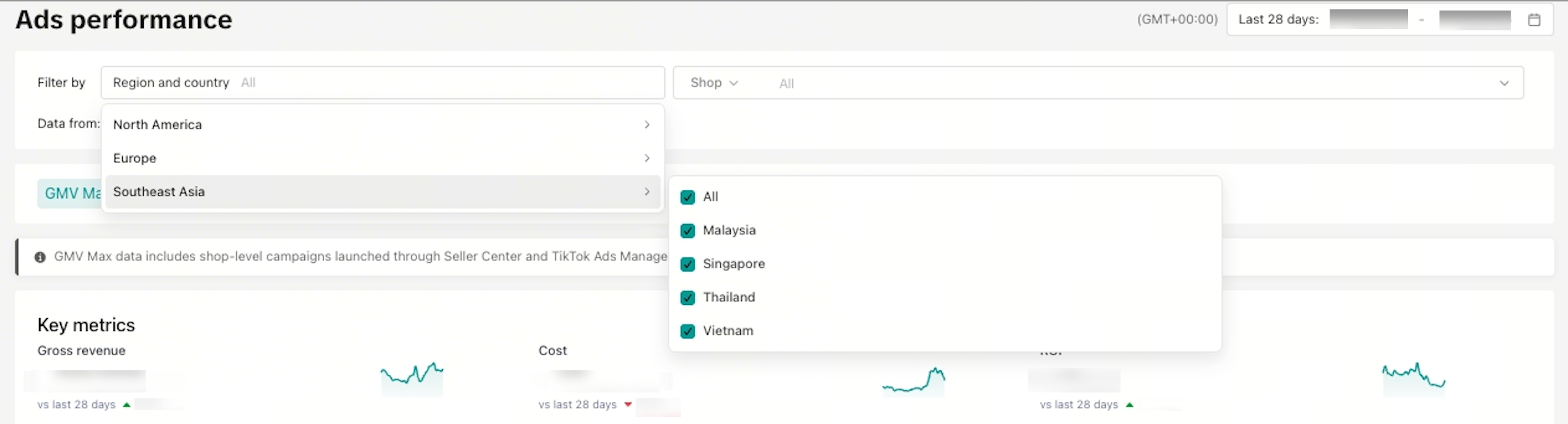Uncheck the All countries checkbox

coord(687,197)
